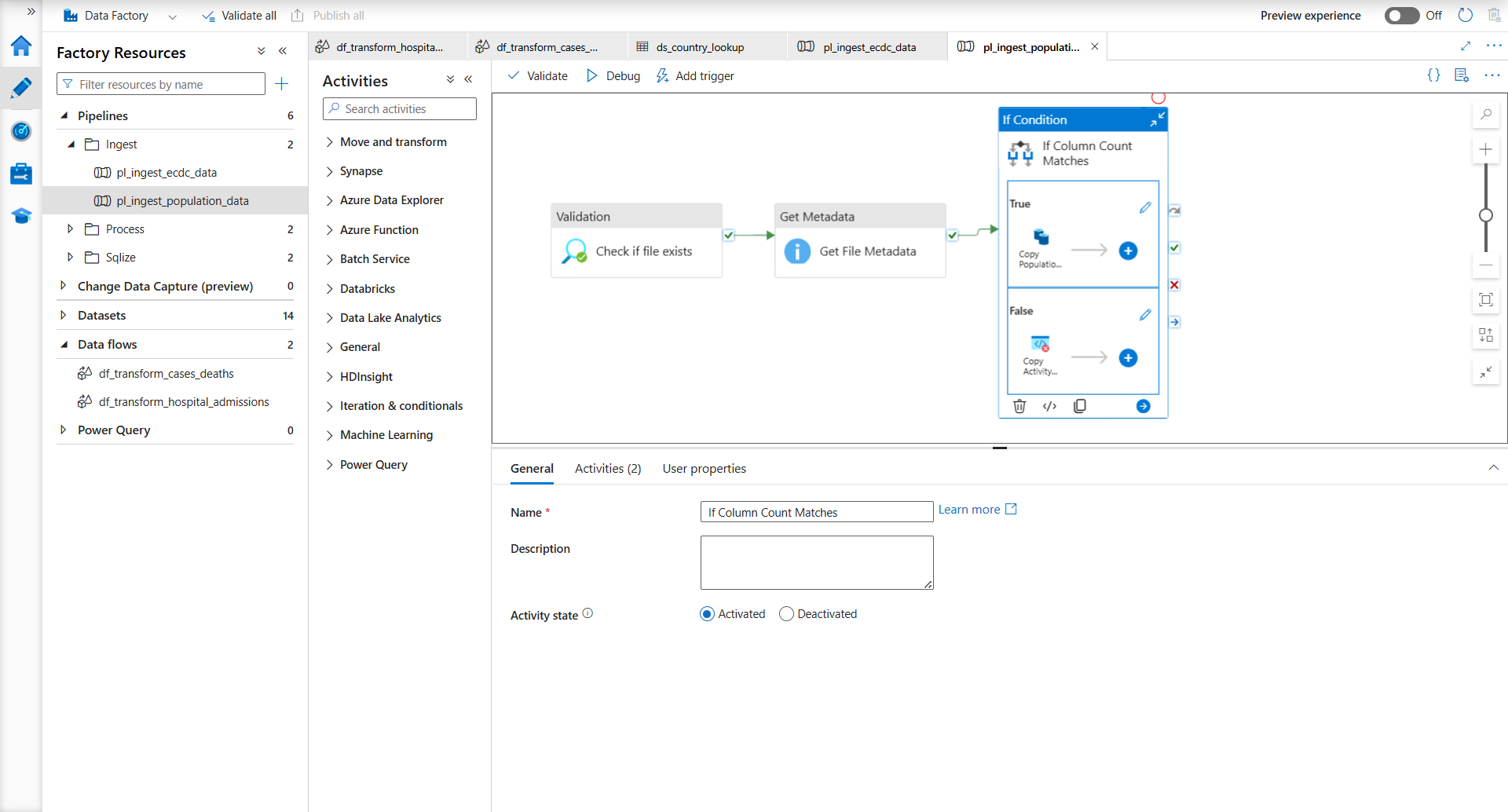Refresh the factory with refresh icon

(1465, 15)
